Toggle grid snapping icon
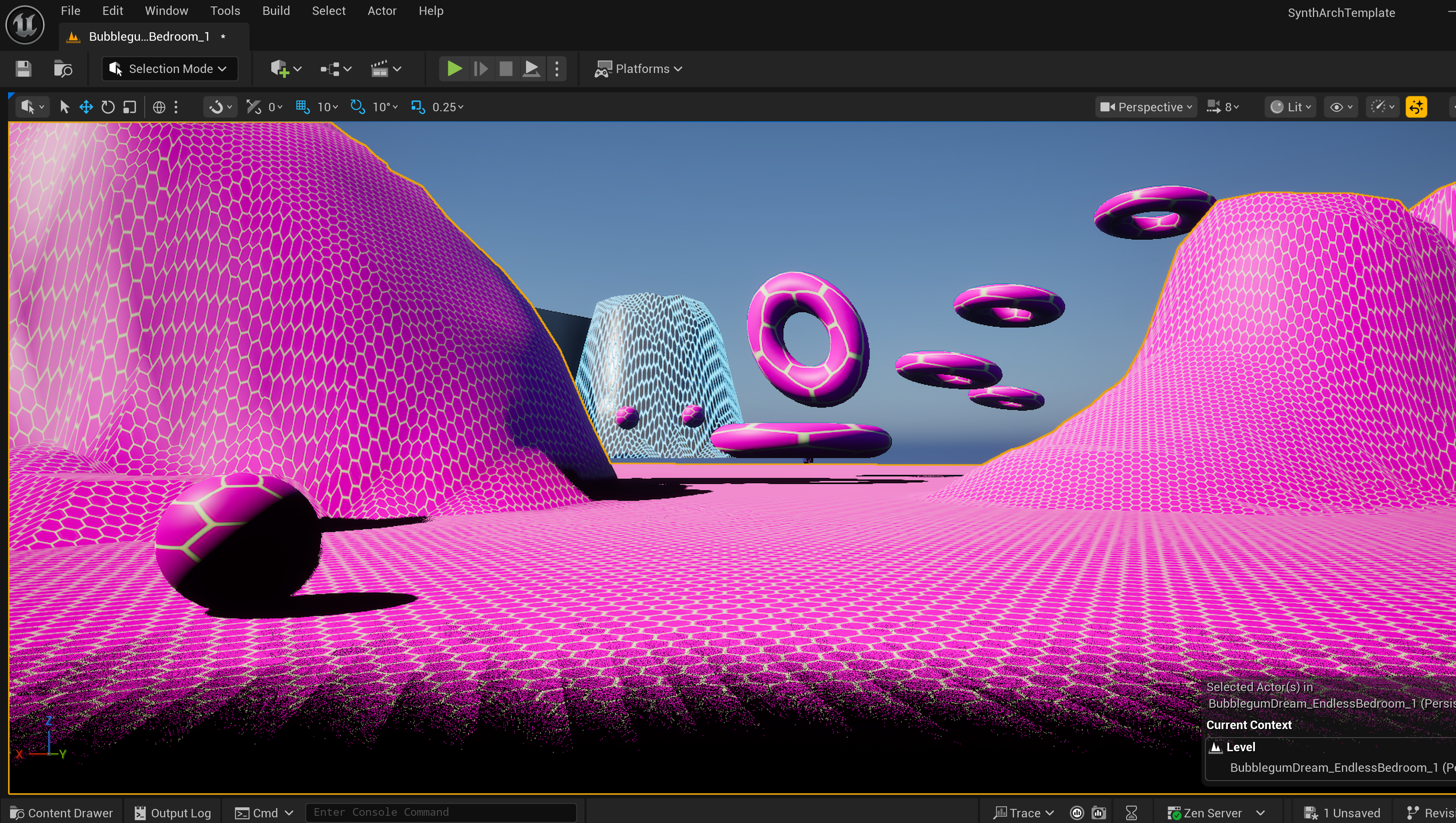This screenshot has width=1456, height=823. click(x=302, y=107)
